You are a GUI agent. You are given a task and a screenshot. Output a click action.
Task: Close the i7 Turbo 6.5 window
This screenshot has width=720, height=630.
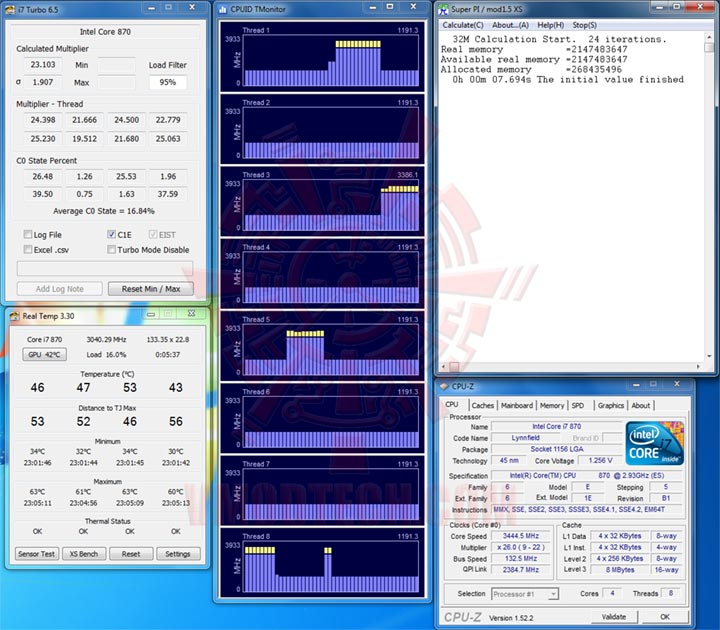192,7
